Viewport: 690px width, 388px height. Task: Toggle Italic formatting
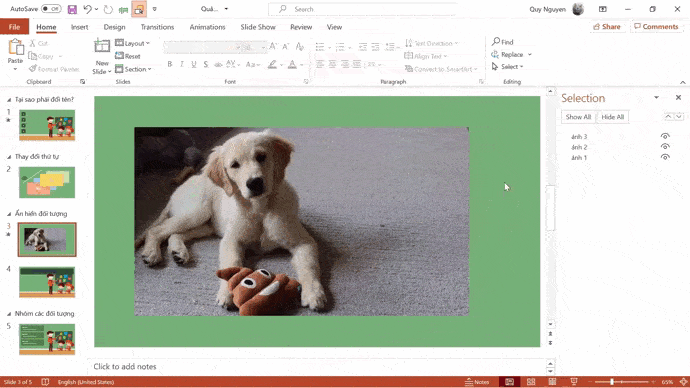pos(182,64)
